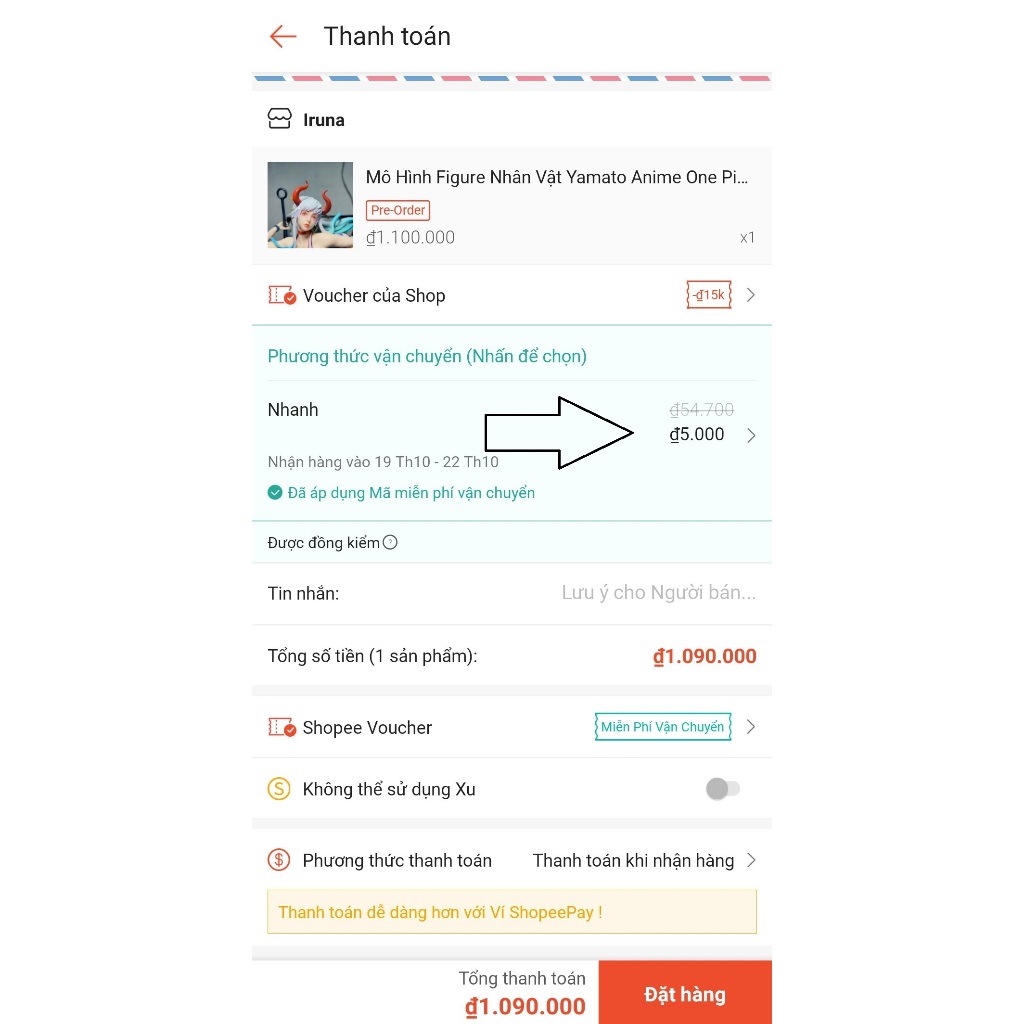
Task: Tap the Xu coin icon
Action: pyautogui.click(x=279, y=789)
